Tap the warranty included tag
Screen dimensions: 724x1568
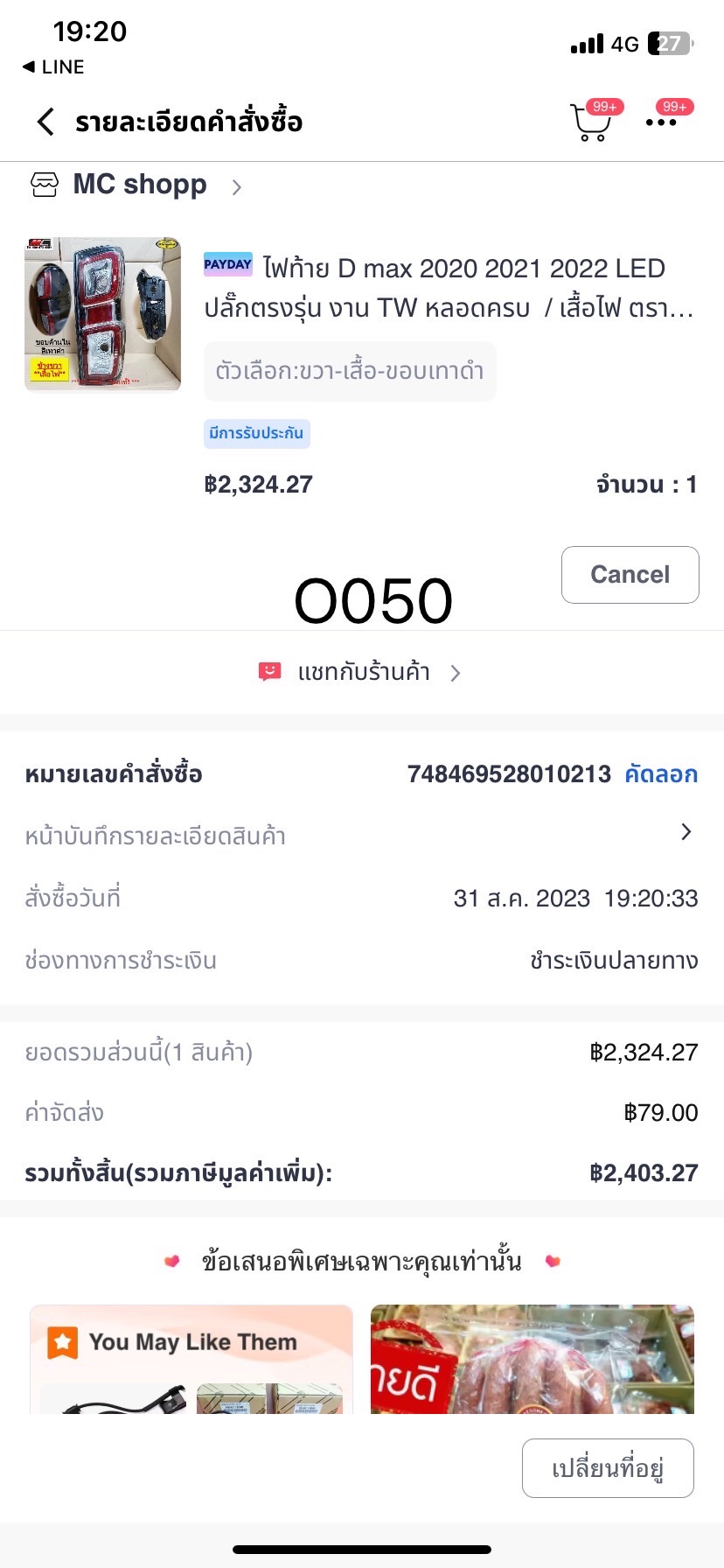(x=256, y=433)
